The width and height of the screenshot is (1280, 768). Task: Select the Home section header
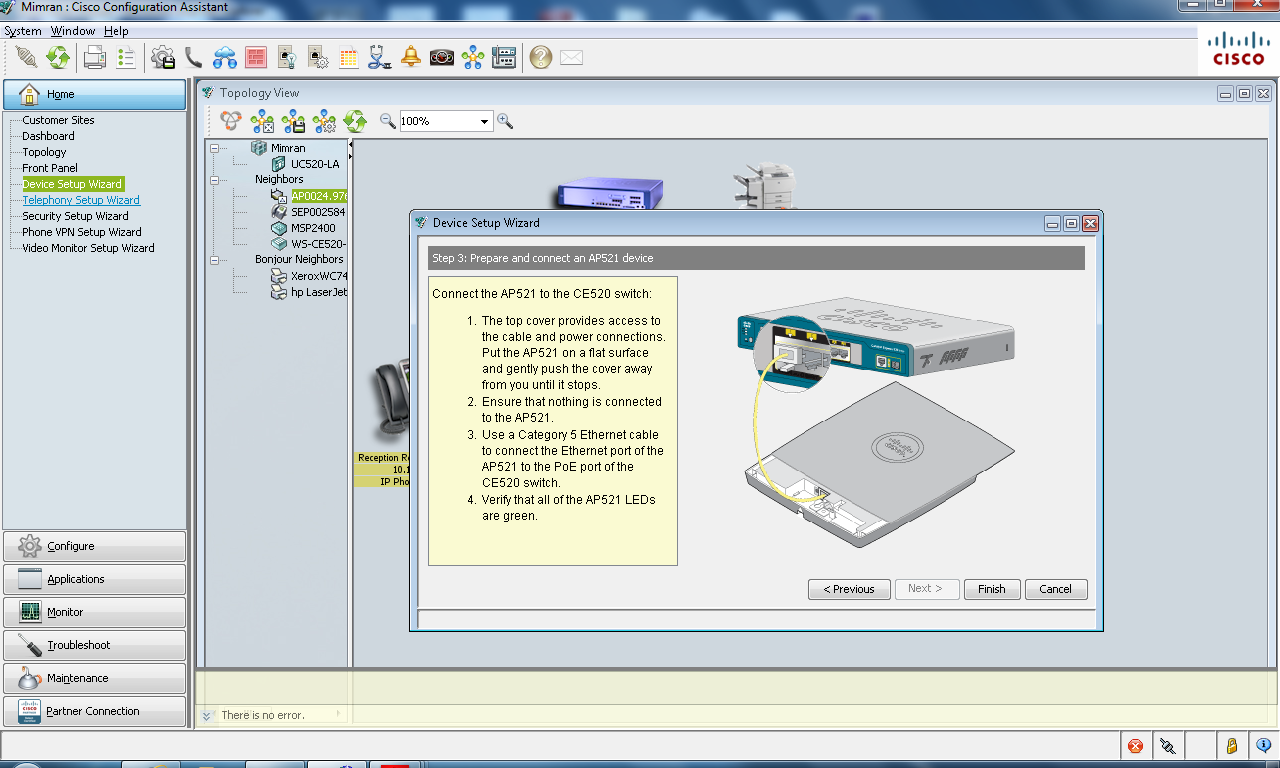tap(94, 94)
